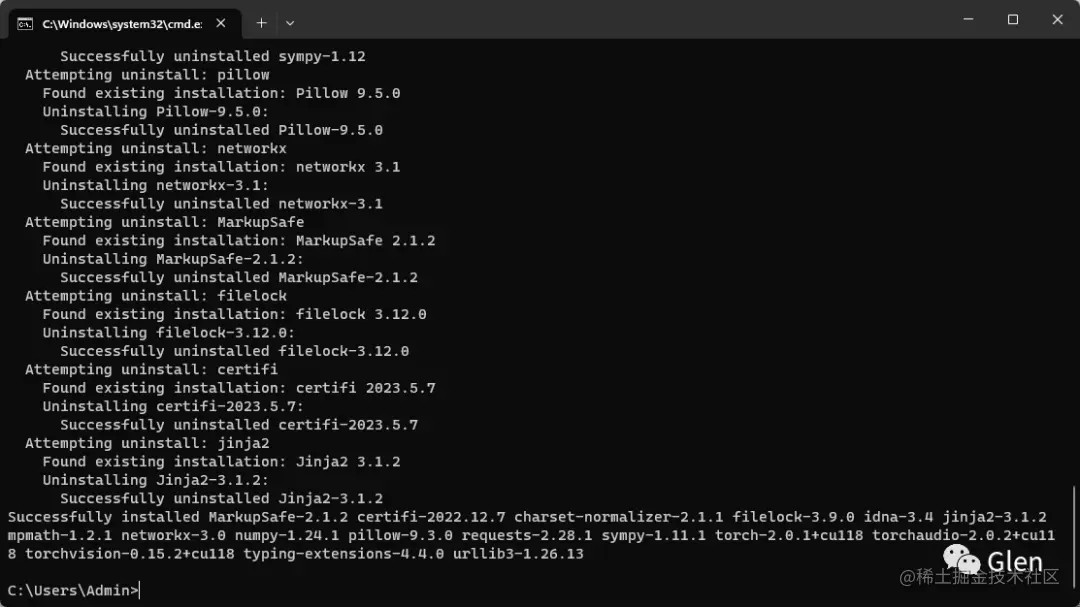Click "Successfully uninstalled networkx-3.1" line
Image resolution: width=1080 pixels, height=607 pixels.
221,204
